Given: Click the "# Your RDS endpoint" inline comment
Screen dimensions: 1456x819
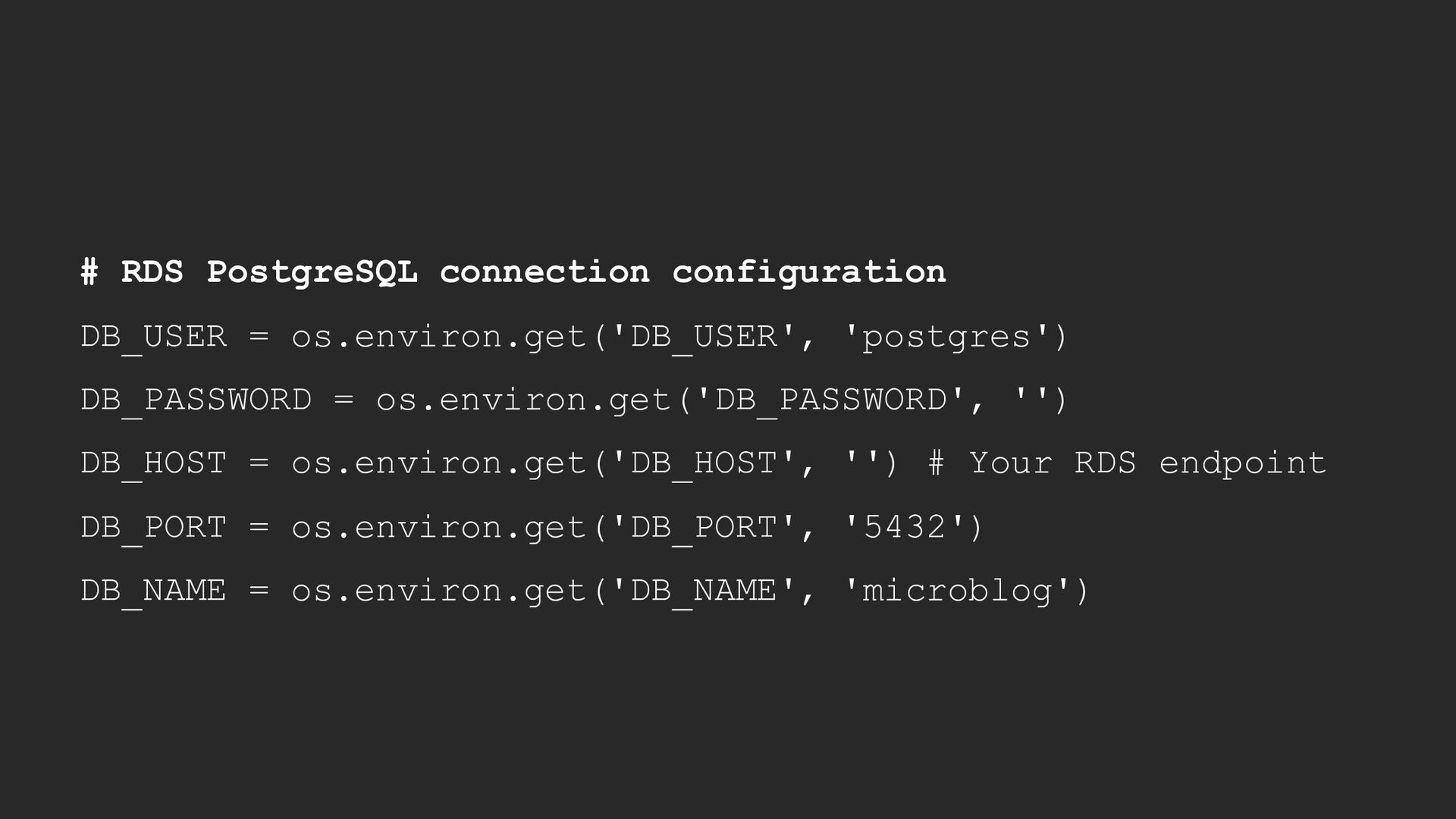Looking at the screenshot, I should 1127,463.
